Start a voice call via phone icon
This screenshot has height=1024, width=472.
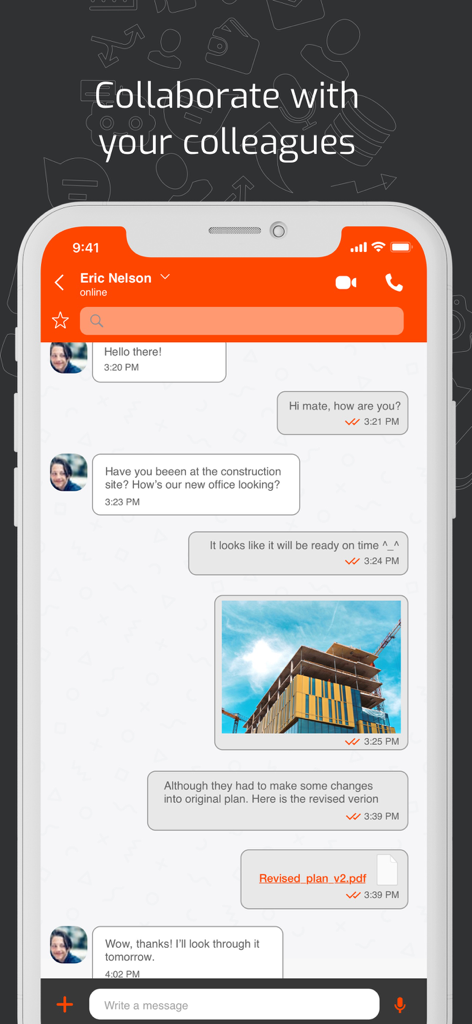[394, 282]
